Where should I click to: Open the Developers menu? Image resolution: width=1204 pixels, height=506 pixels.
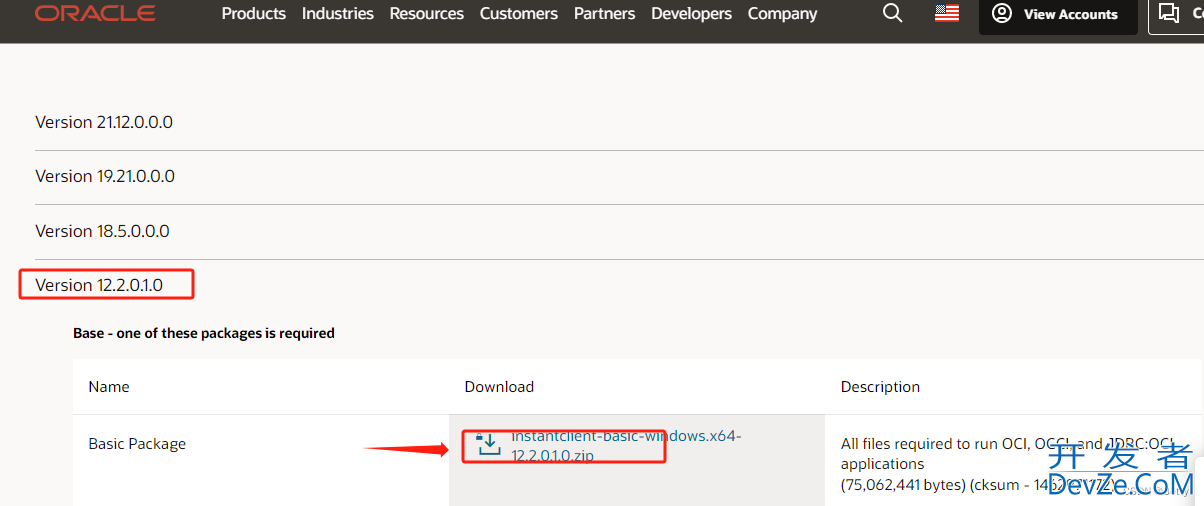coord(692,14)
